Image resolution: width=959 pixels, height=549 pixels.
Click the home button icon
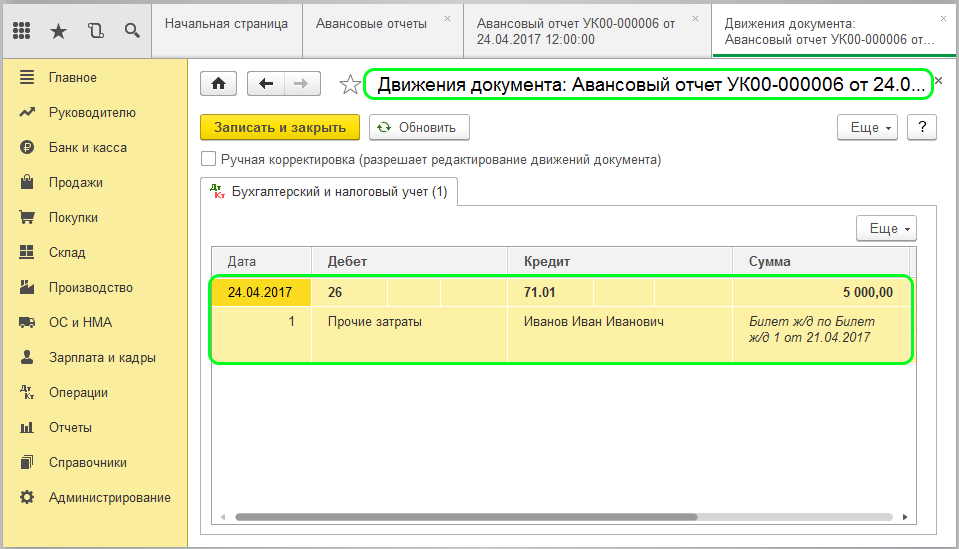(219, 84)
